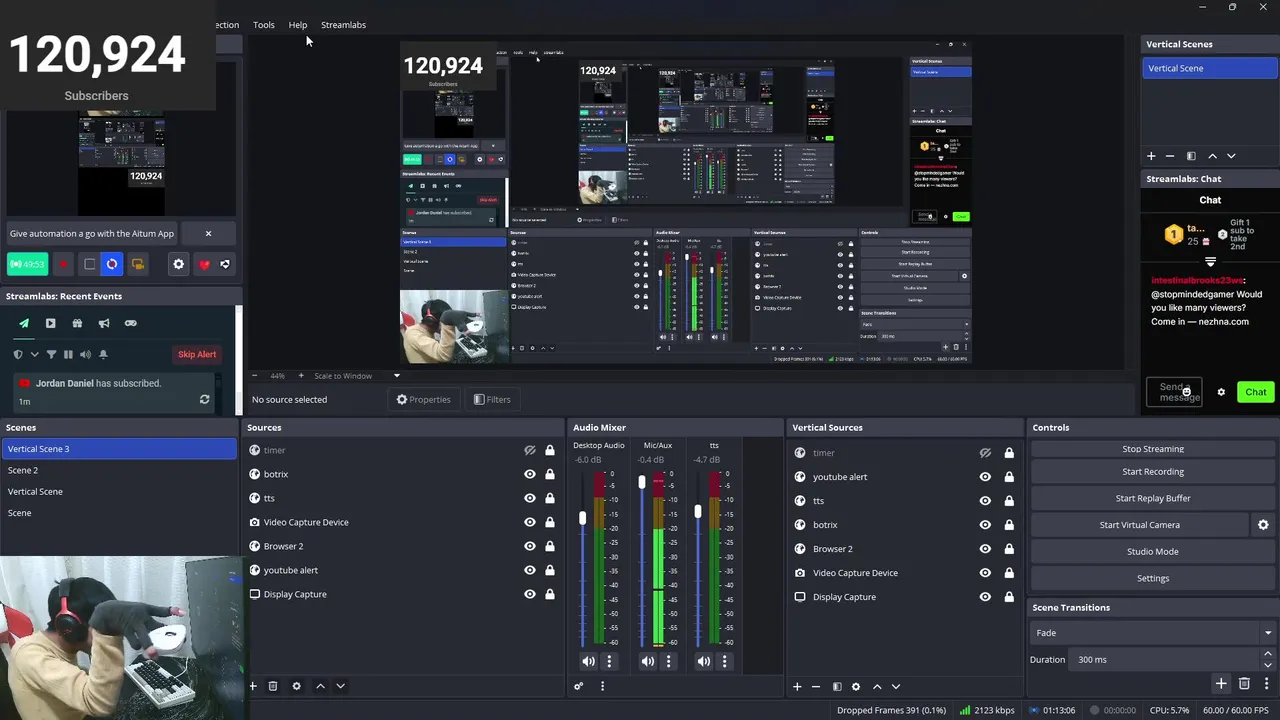
Task: Delete selected source with trash icon
Action: pos(272,686)
